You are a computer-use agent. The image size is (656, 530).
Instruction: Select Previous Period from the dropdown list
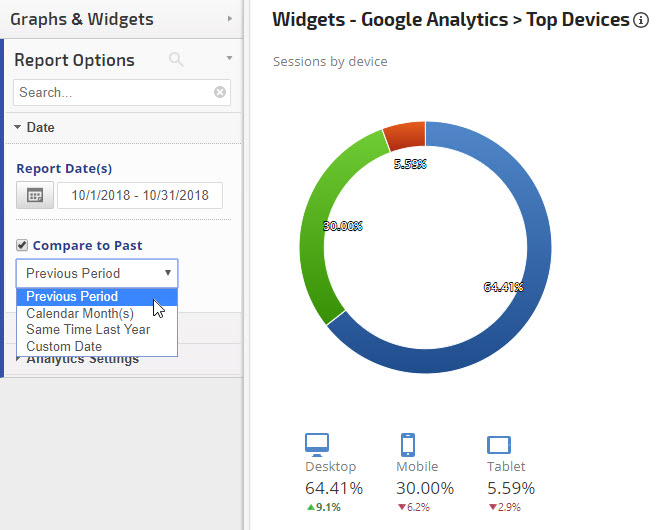pos(72,297)
